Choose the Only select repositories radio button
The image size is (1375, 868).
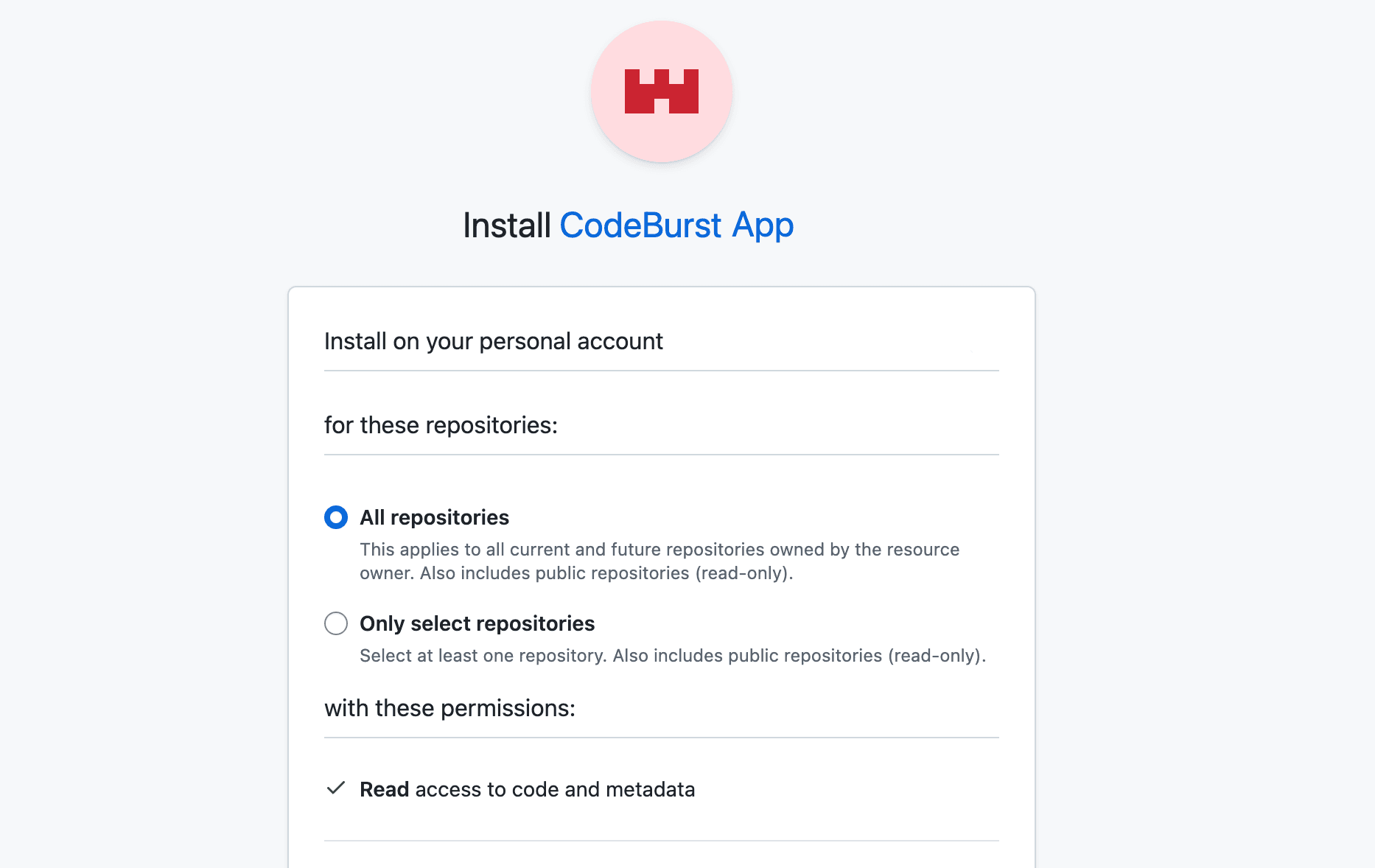(336, 623)
